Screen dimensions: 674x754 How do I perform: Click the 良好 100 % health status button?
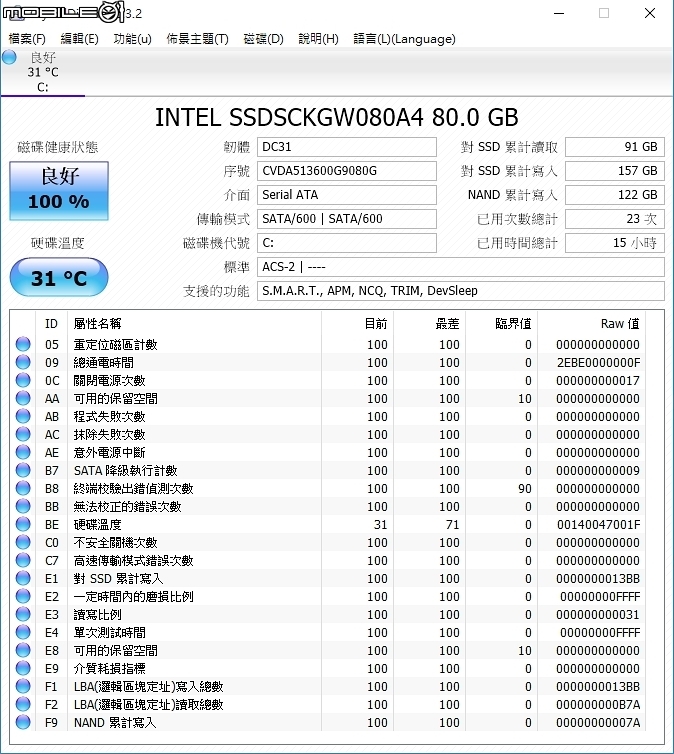pyautogui.click(x=59, y=191)
